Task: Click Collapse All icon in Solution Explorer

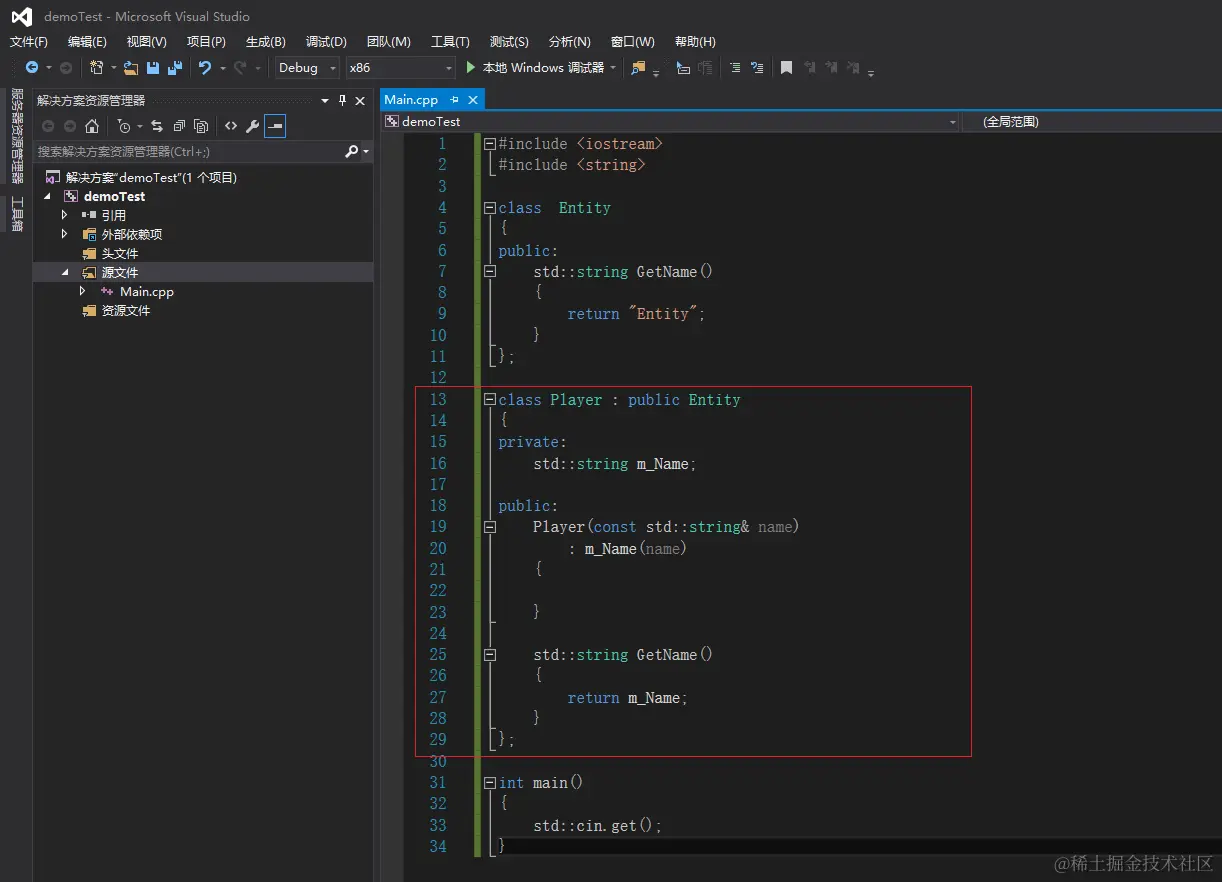Action: tap(179, 126)
